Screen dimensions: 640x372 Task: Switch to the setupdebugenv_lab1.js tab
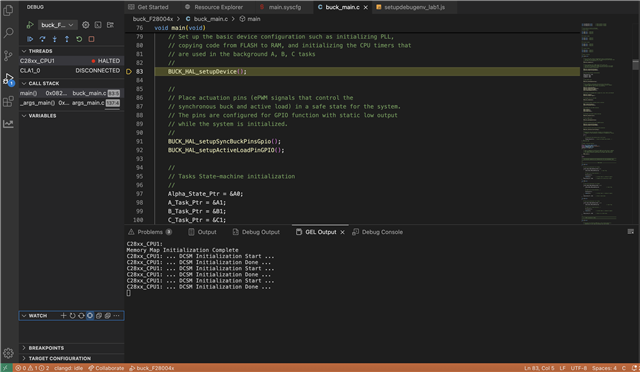click(411, 7)
